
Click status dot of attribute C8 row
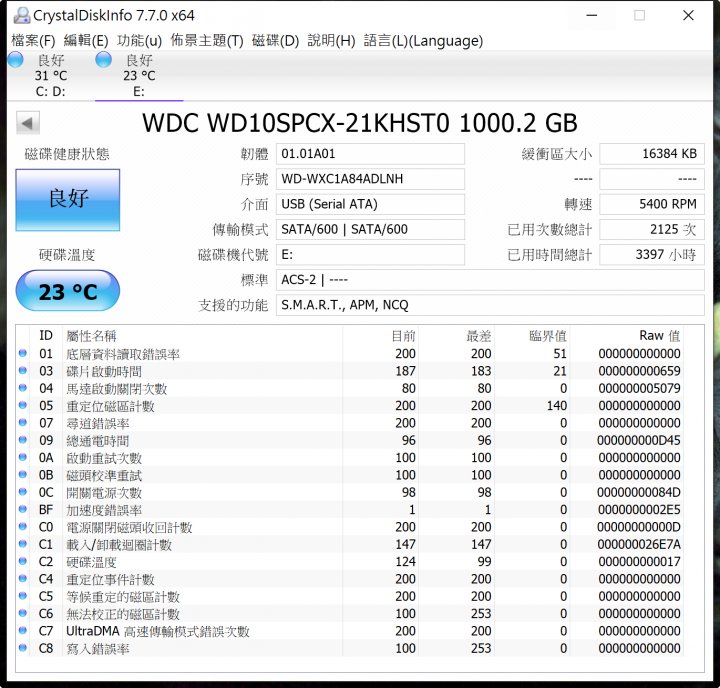[22, 648]
